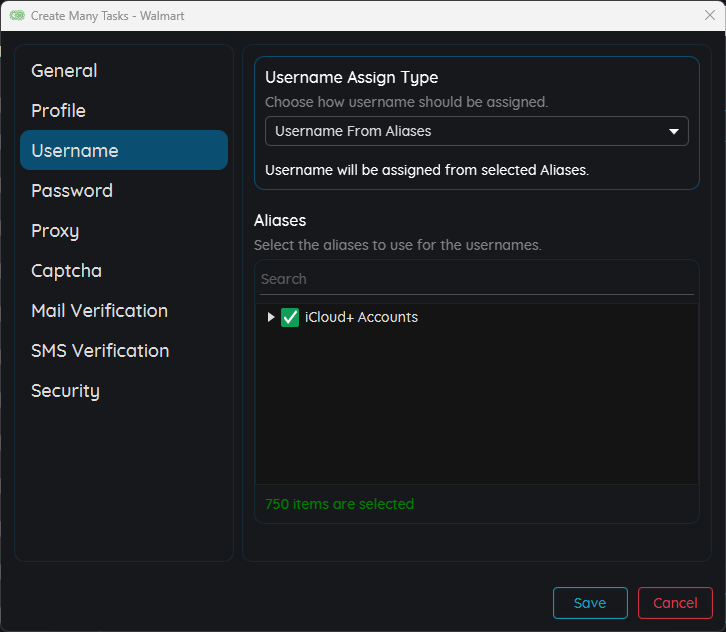Viewport: 726px width, 632px height.
Task: Click the 750 items are selected text
Action: (339, 504)
